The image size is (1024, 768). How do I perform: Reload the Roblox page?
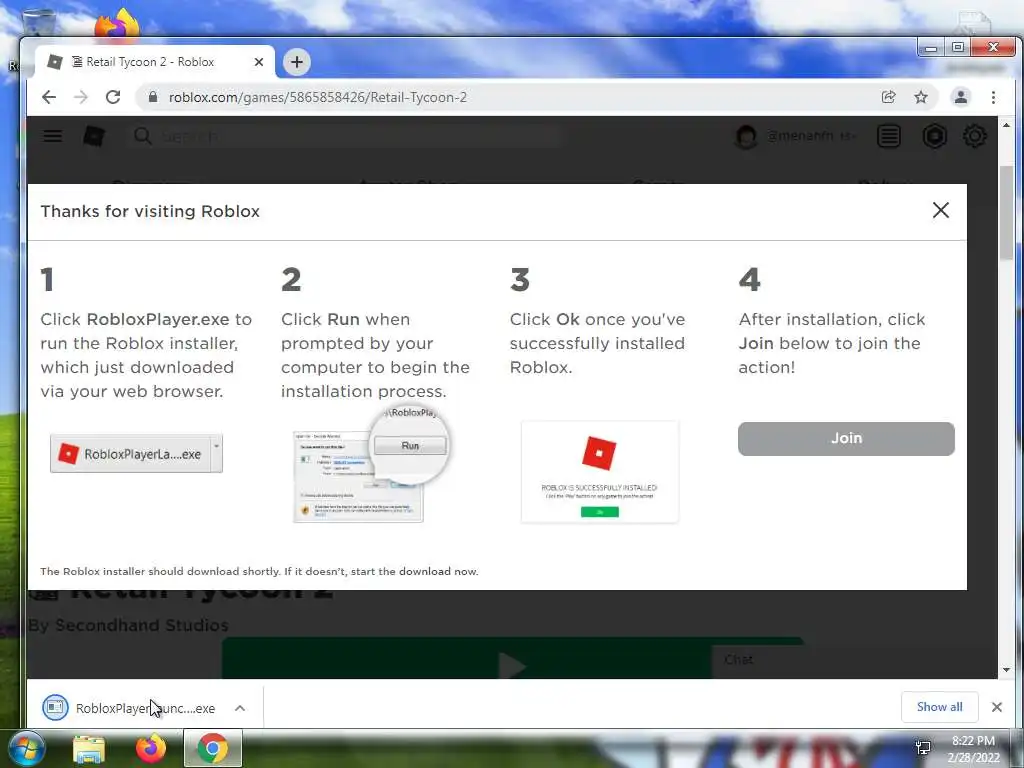[x=113, y=97]
